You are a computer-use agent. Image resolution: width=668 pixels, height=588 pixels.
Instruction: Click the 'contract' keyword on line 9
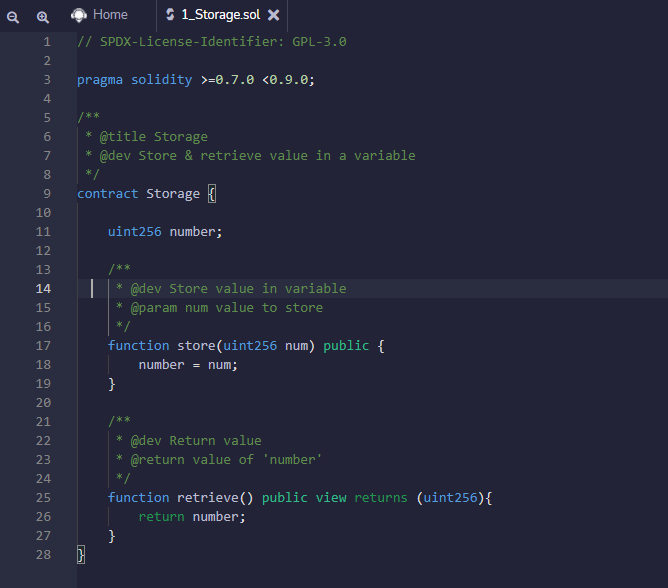tap(107, 194)
